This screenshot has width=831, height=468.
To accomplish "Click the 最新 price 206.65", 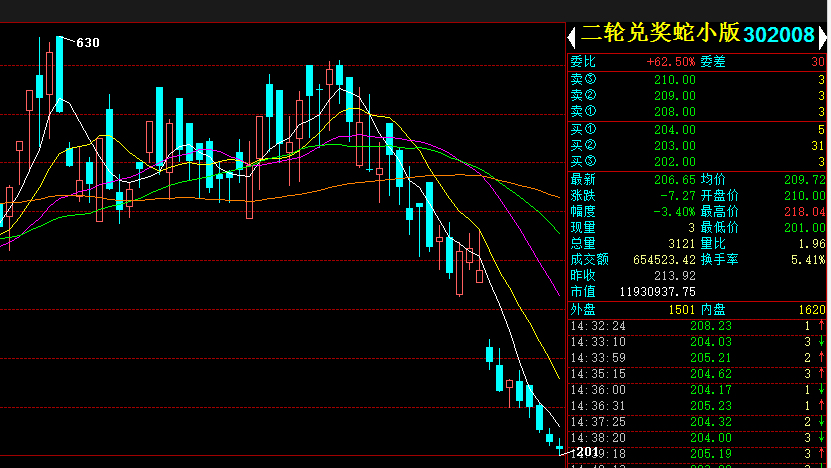I will [x=674, y=180].
